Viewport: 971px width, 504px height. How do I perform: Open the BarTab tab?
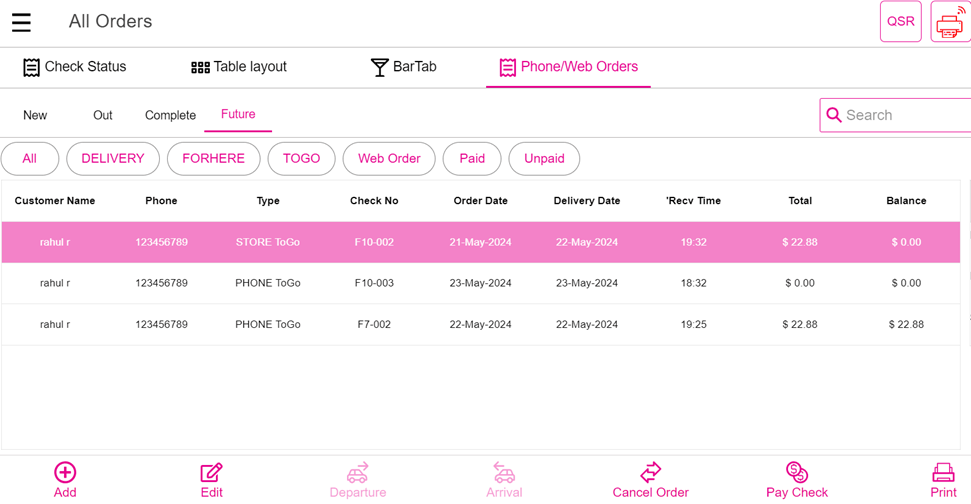(403, 67)
